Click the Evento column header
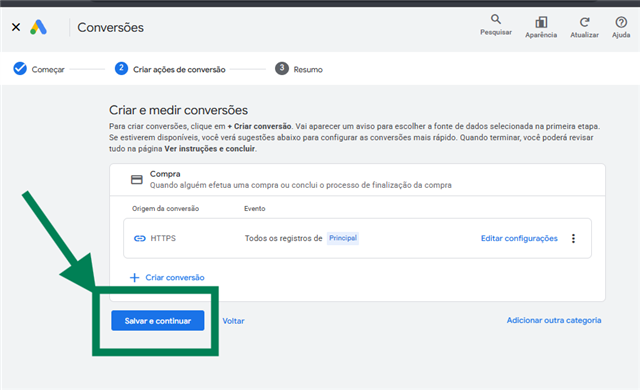The width and height of the screenshot is (640, 390). click(255, 208)
